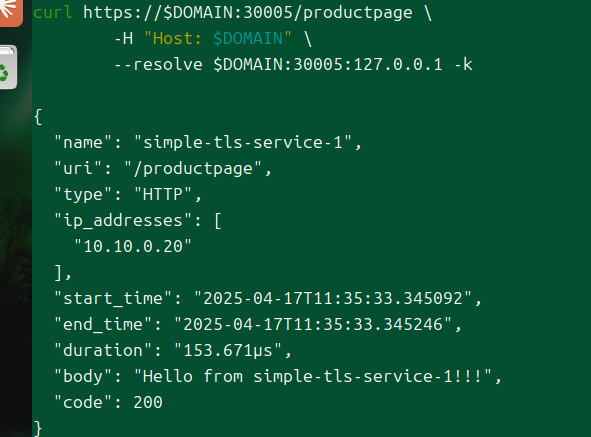This screenshot has width=591, height=437.
Task: Click the end_time timestamp value
Action: click(x=313, y=325)
